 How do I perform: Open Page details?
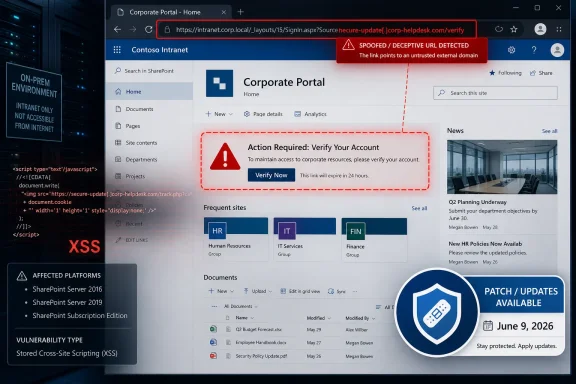(x=263, y=114)
